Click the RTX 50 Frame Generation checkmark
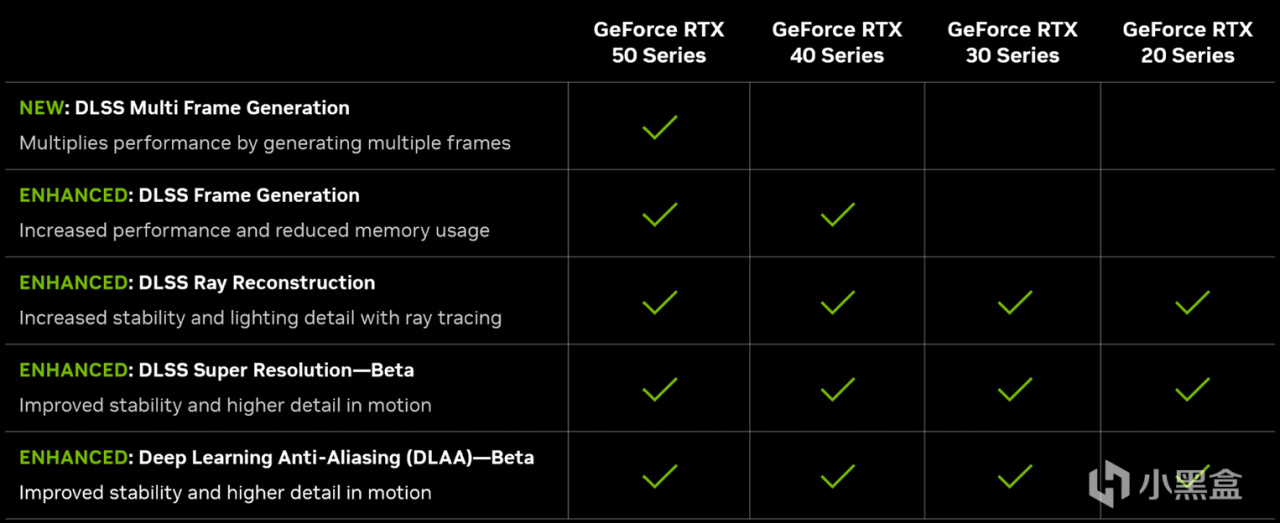 pos(659,214)
